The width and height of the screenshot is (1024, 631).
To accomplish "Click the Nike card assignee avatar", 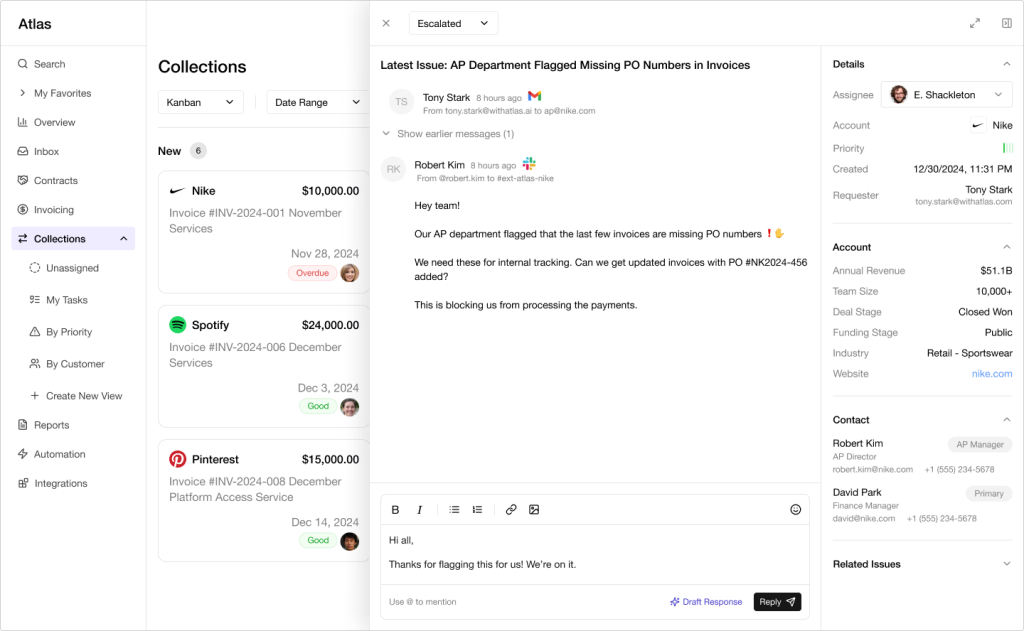I will 350,273.
